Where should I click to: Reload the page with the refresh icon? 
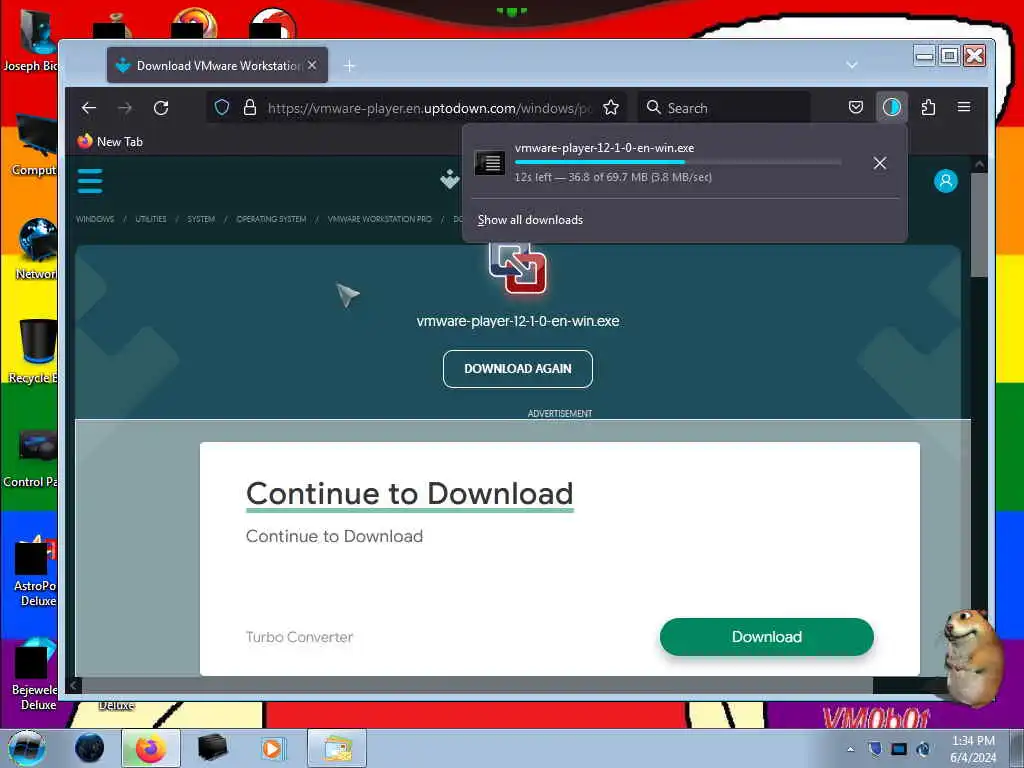coord(161,108)
